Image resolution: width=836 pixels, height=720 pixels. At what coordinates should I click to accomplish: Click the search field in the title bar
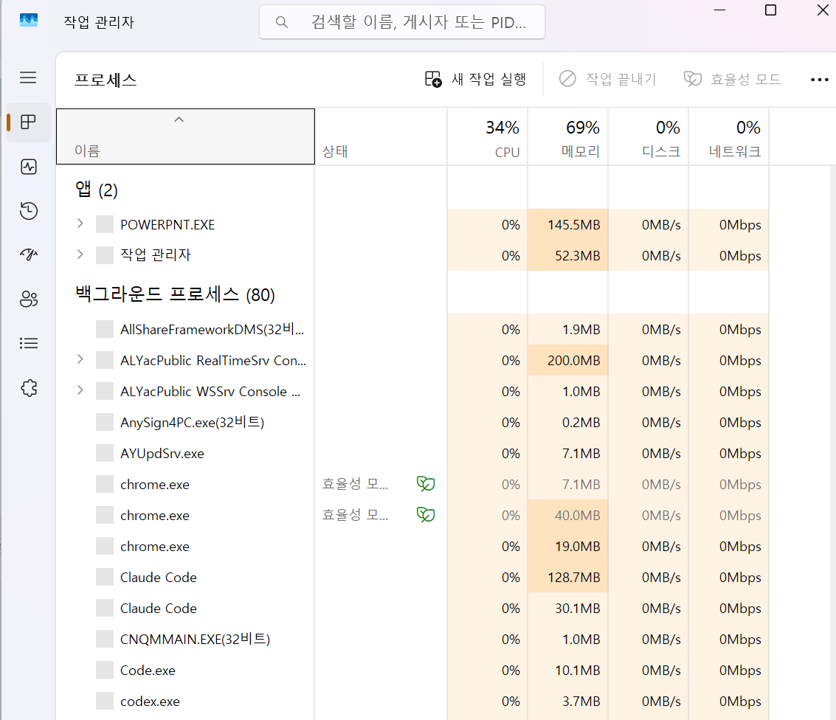[401, 20]
